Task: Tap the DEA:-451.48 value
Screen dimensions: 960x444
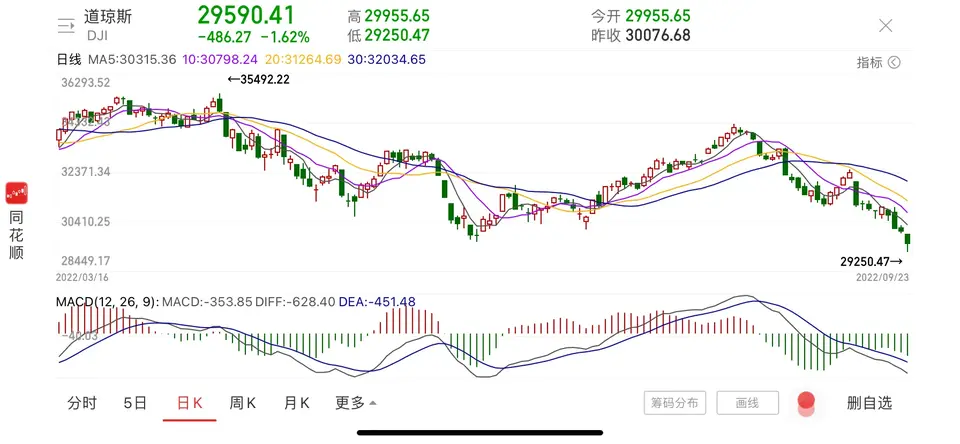Action: 377,302
